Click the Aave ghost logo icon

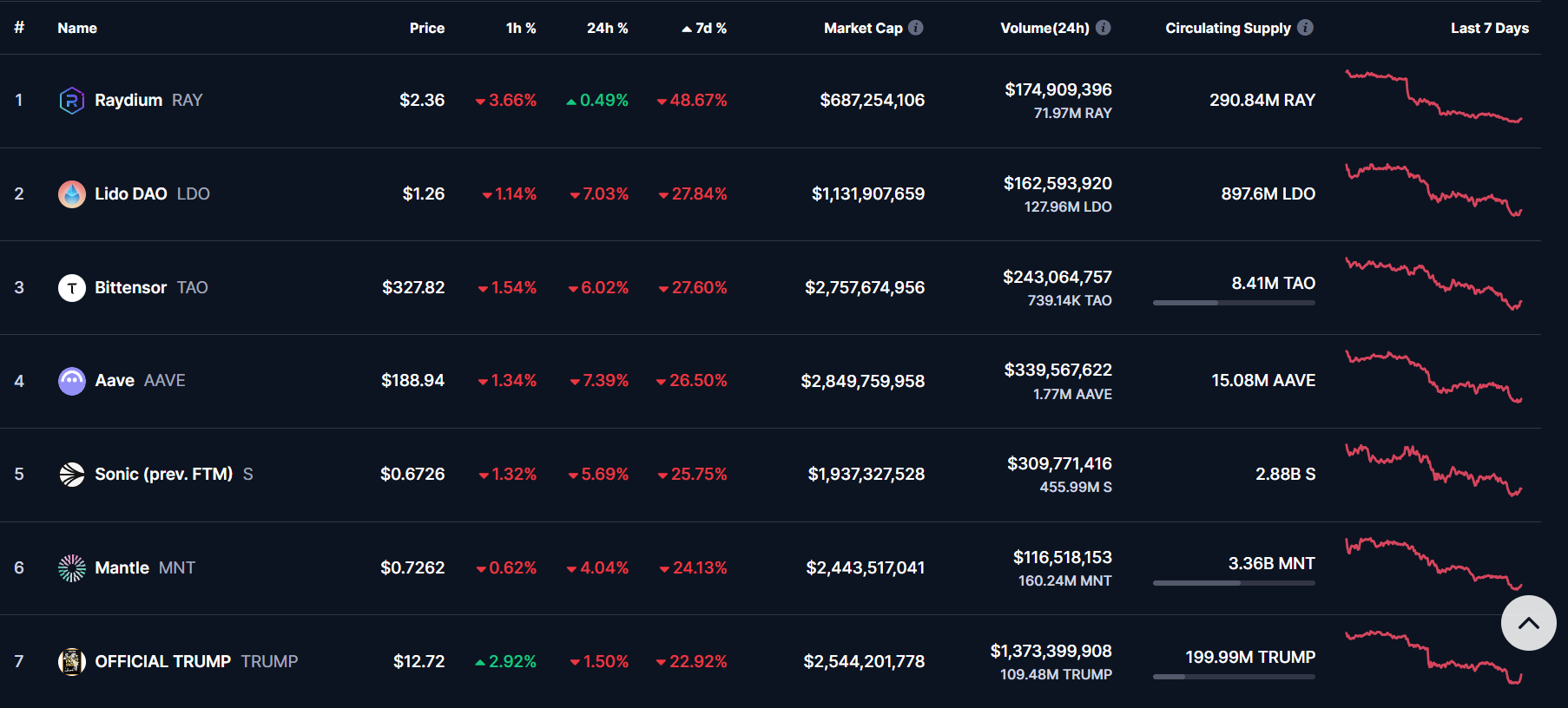[x=71, y=381]
